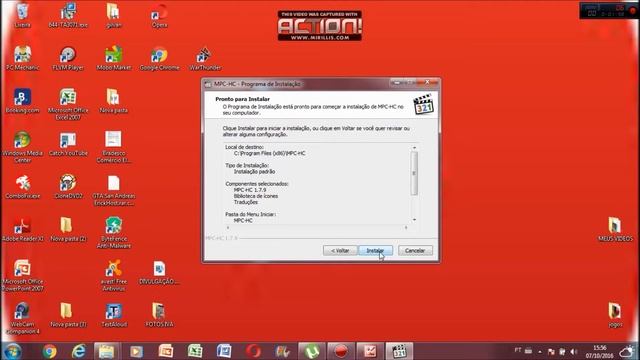The height and width of the screenshot is (360, 640).
Task: Open Internet Explorer from the taskbar
Action: pyautogui.click(x=78, y=351)
